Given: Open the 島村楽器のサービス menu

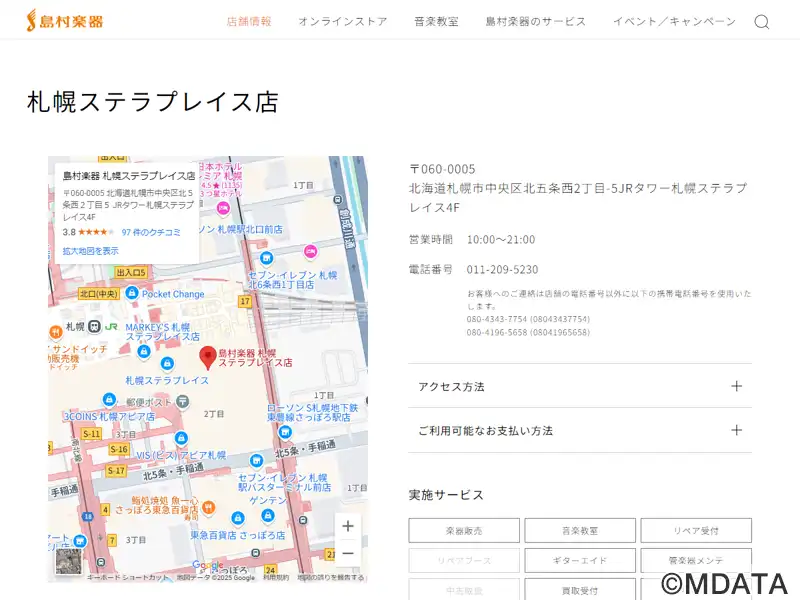Looking at the screenshot, I should (536, 21).
